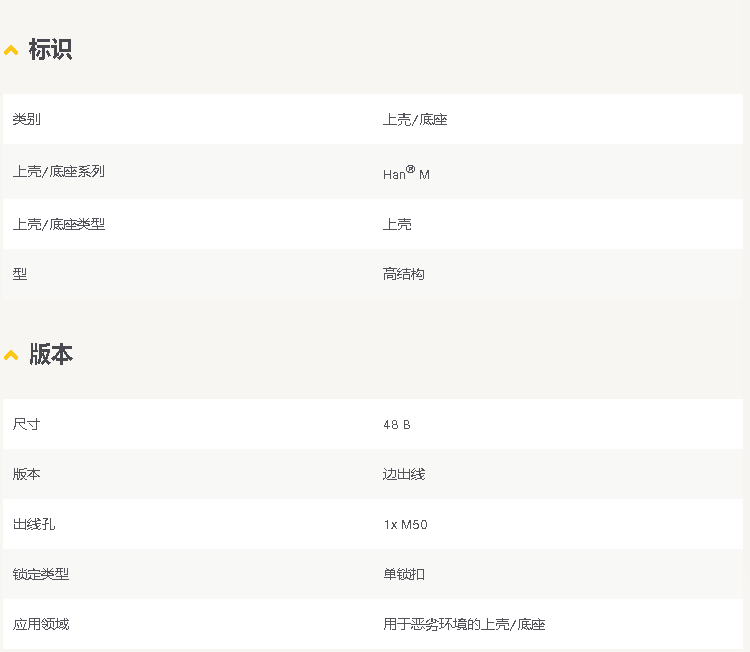Select the 用于恶劣环境的上壳/底座 value
This screenshot has height=652, width=750.
pyautogui.click(x=464, y=624)
